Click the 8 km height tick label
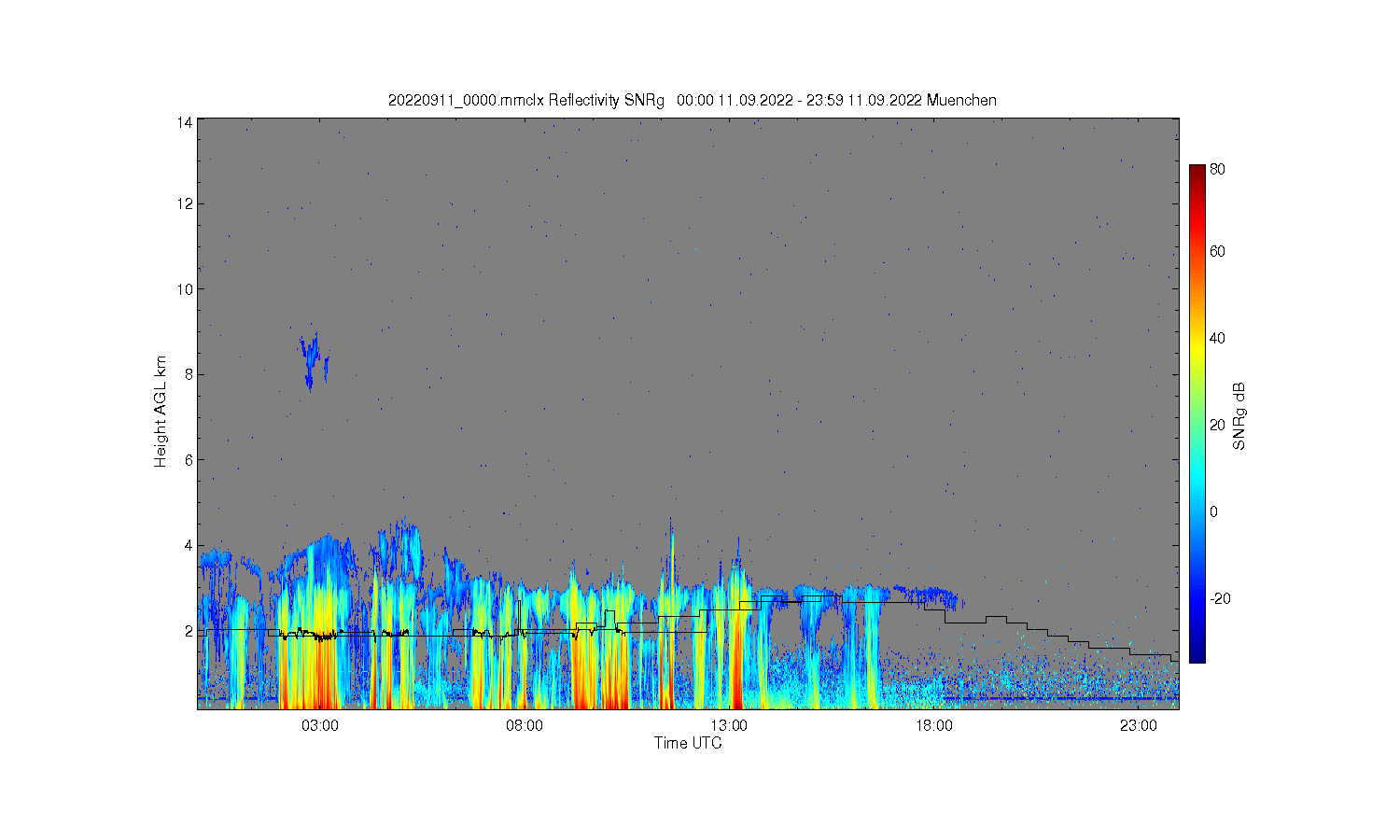 tap(189, 374)
